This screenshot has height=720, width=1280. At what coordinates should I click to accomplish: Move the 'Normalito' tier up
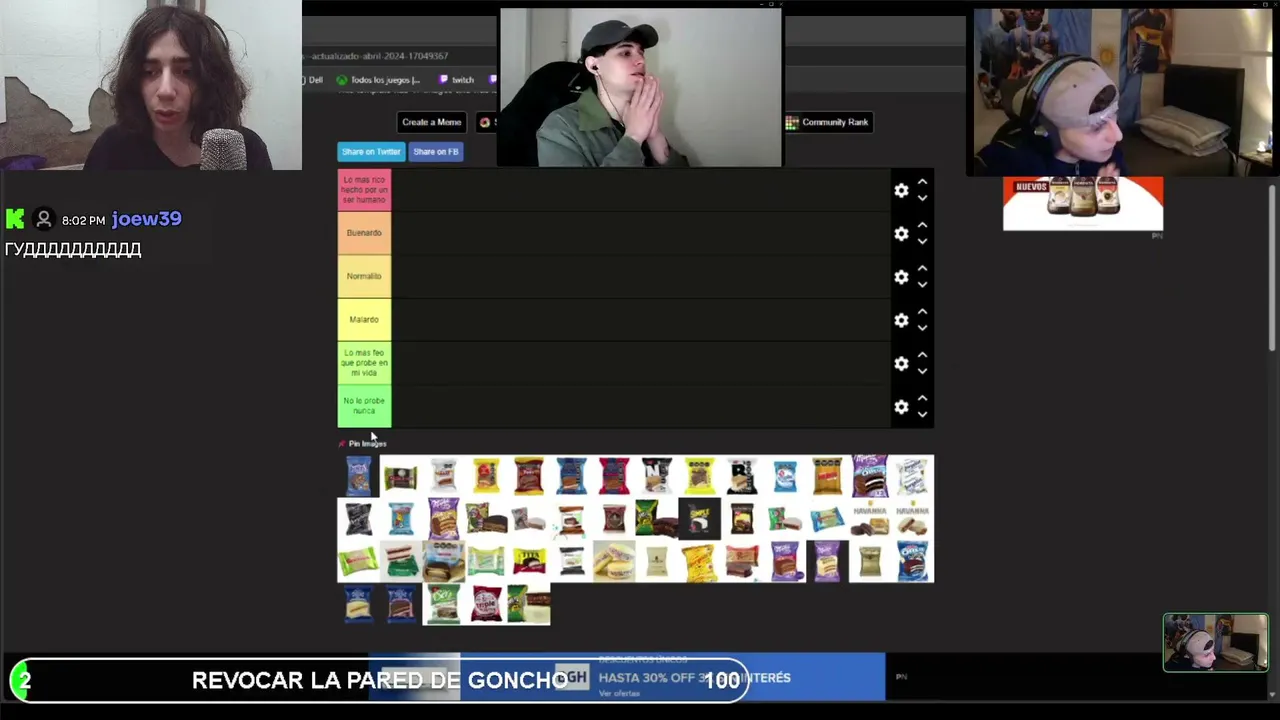922,269
